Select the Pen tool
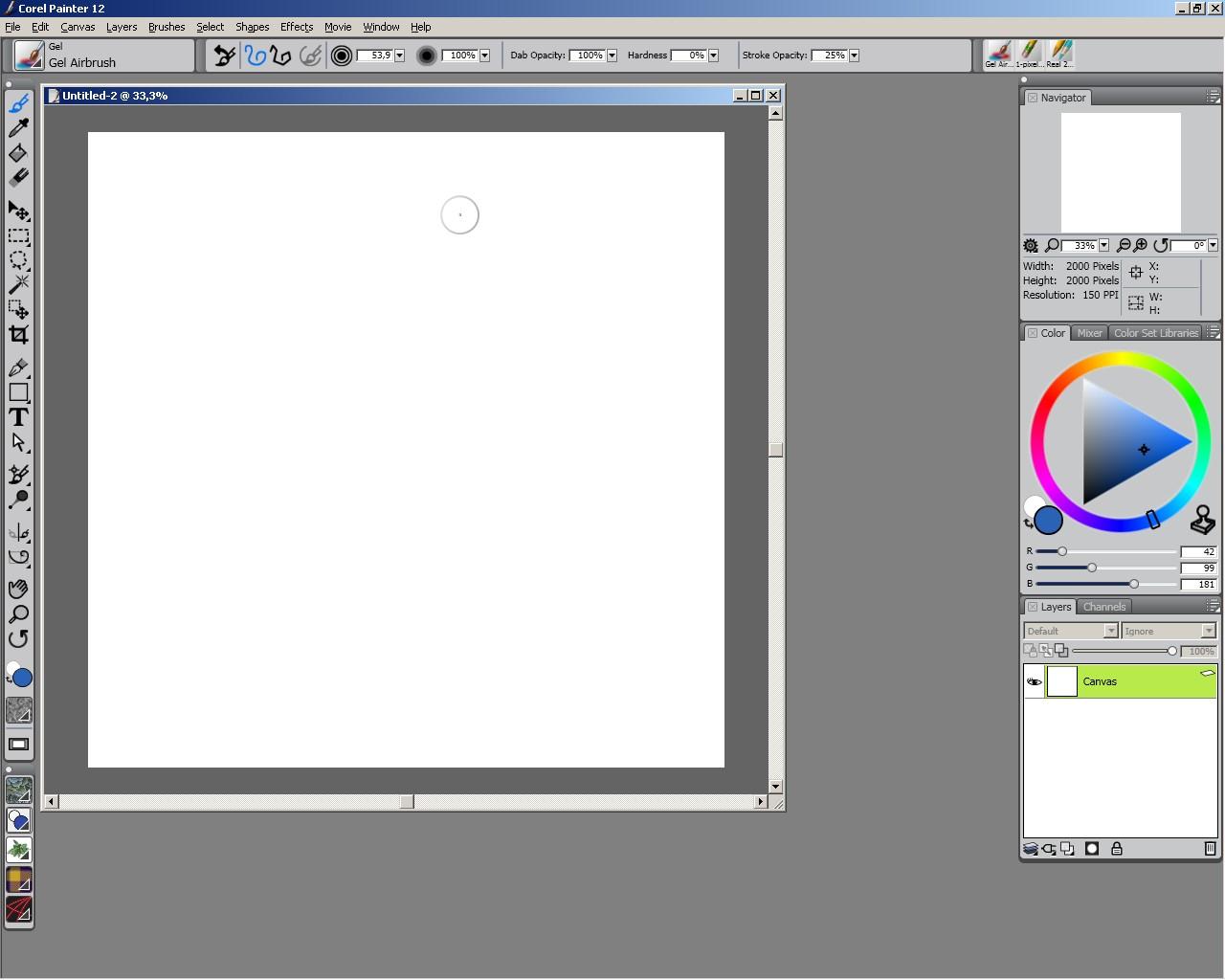Screen dimensions: 1225x980 [18, 367]
